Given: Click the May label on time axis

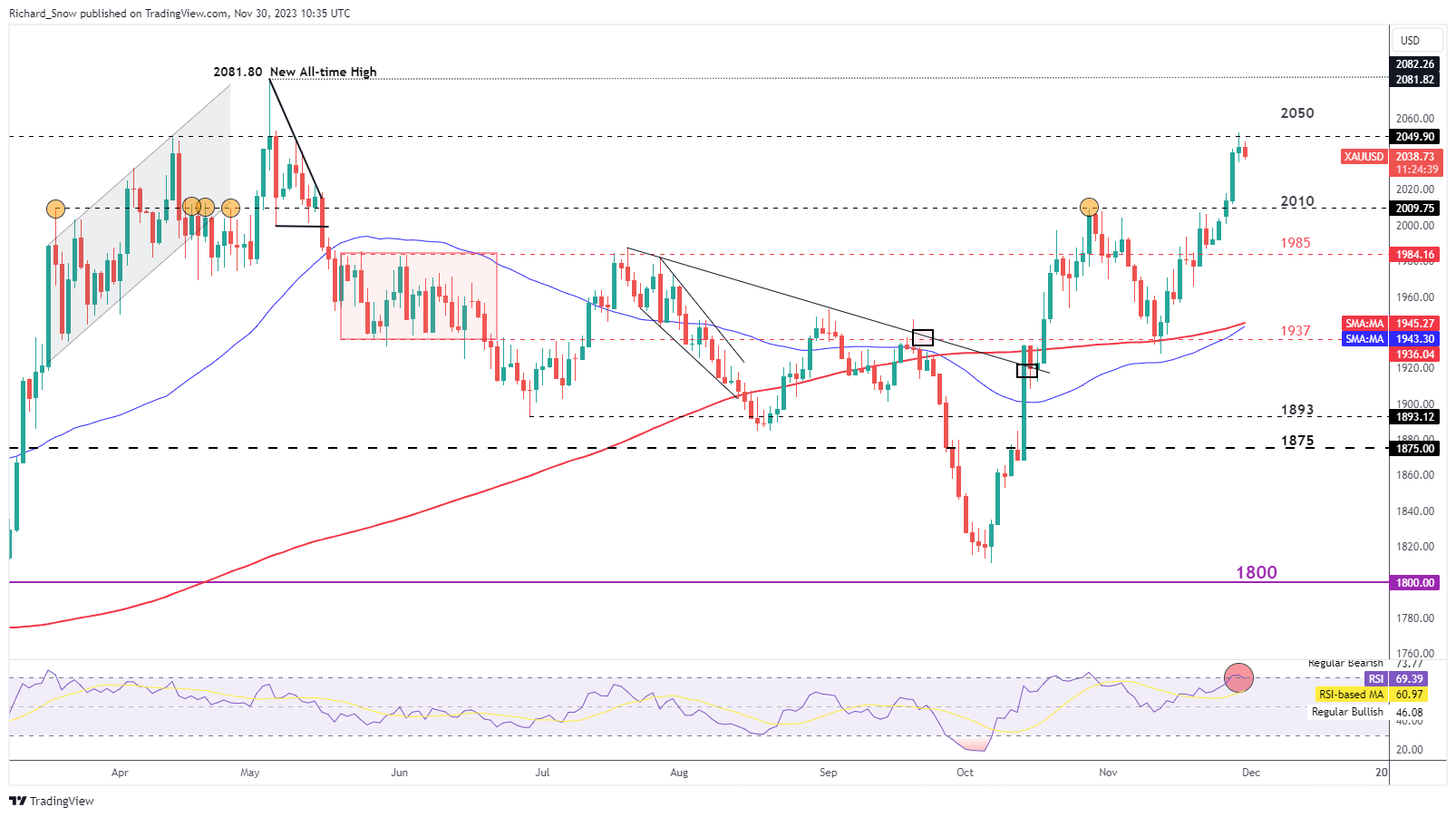Looking at the screenshot, I should click(x=250, y=773).
